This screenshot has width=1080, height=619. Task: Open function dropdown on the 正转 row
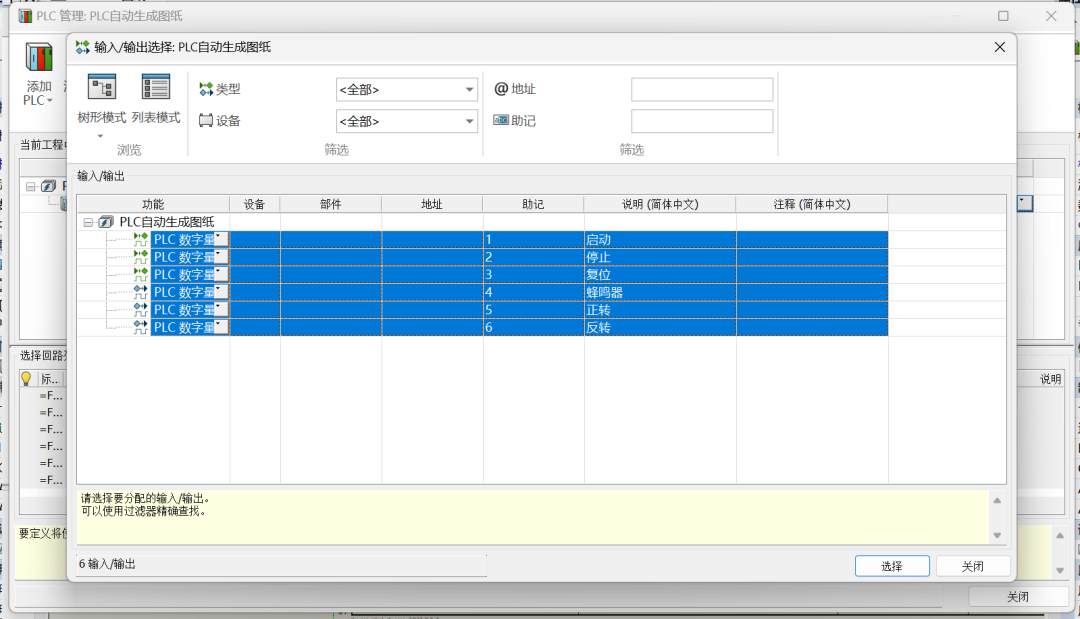[x=221, y=308]
